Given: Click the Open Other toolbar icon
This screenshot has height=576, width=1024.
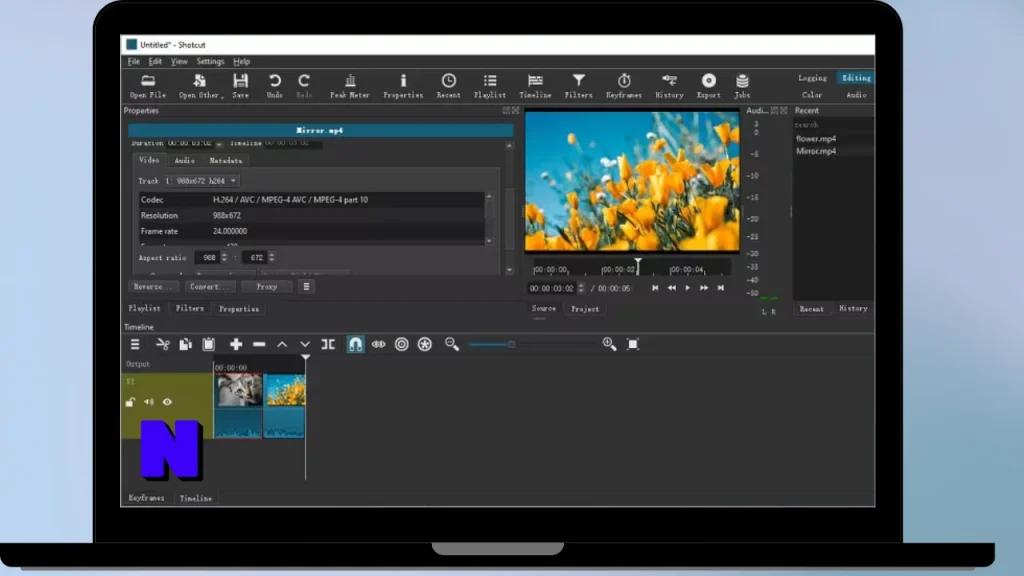Looking at the screenshot, I should click(x=200, y=86).
